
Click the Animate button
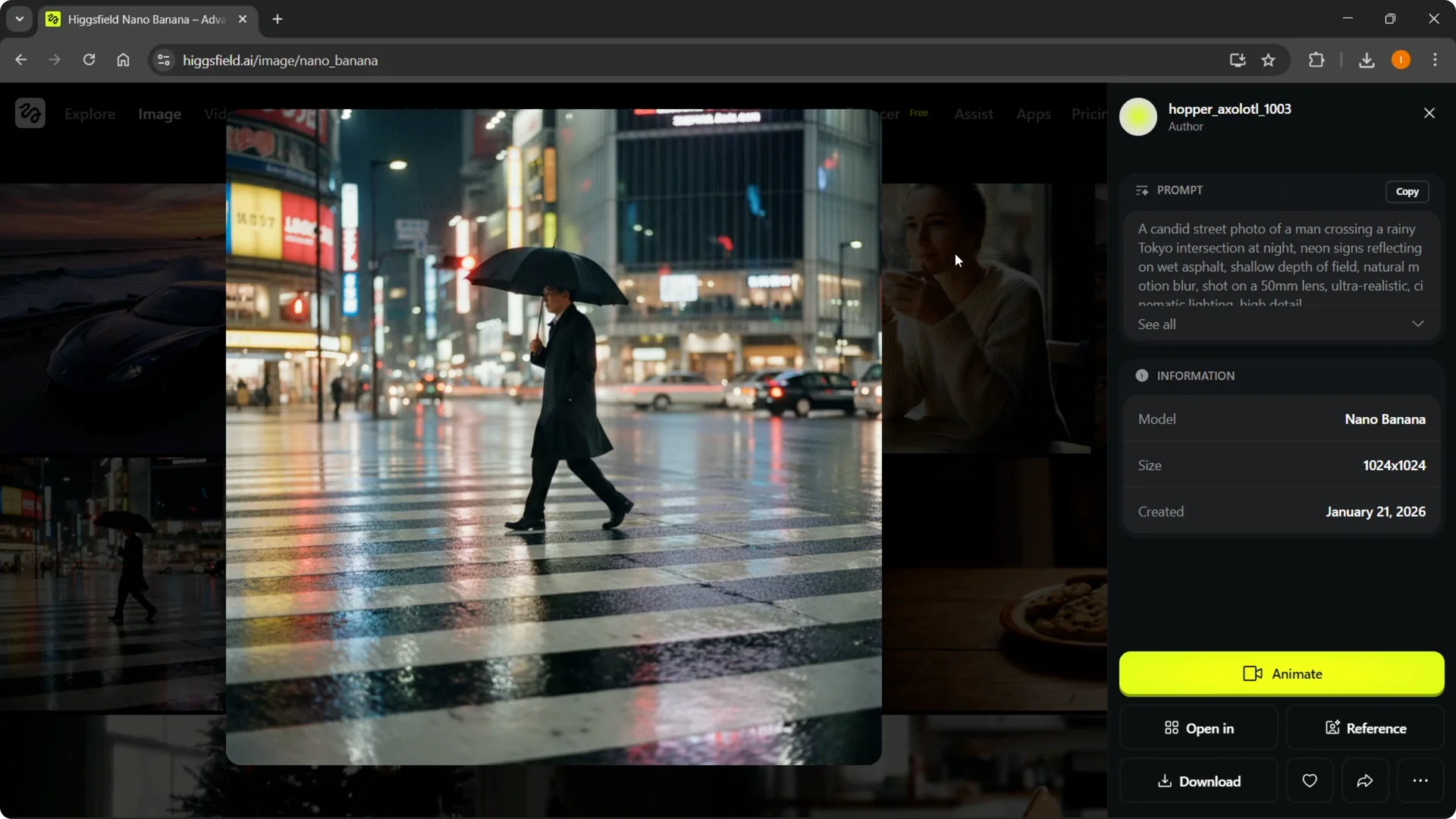click(1281, 673)
